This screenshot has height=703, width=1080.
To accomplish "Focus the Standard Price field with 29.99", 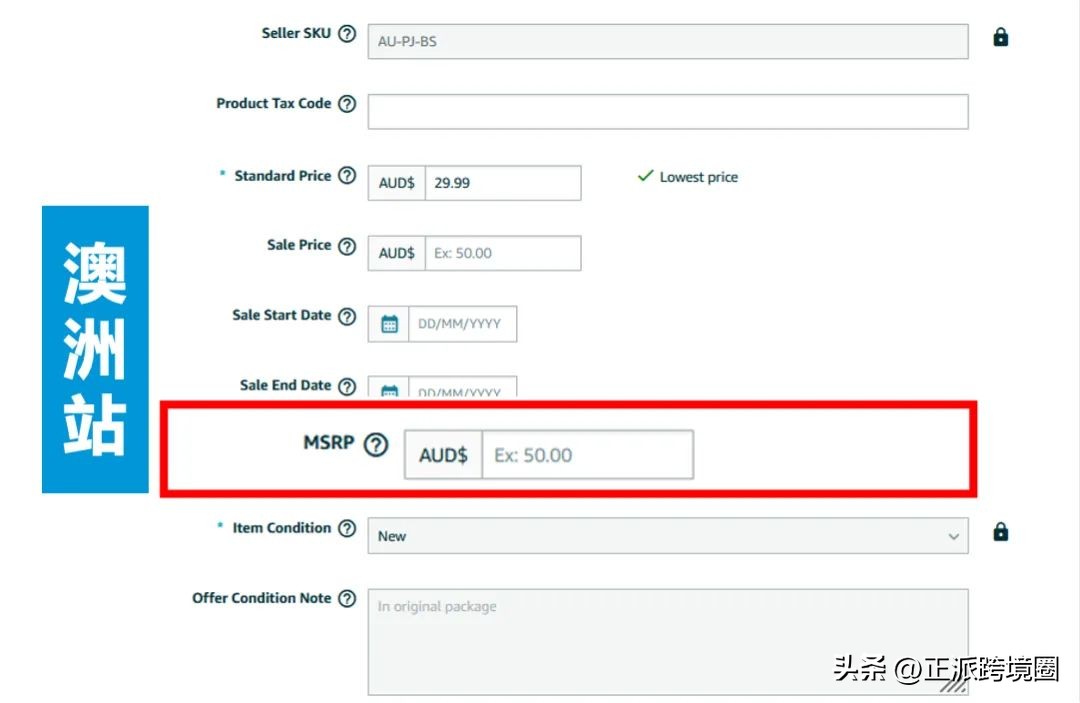I will tap(503, 183).
